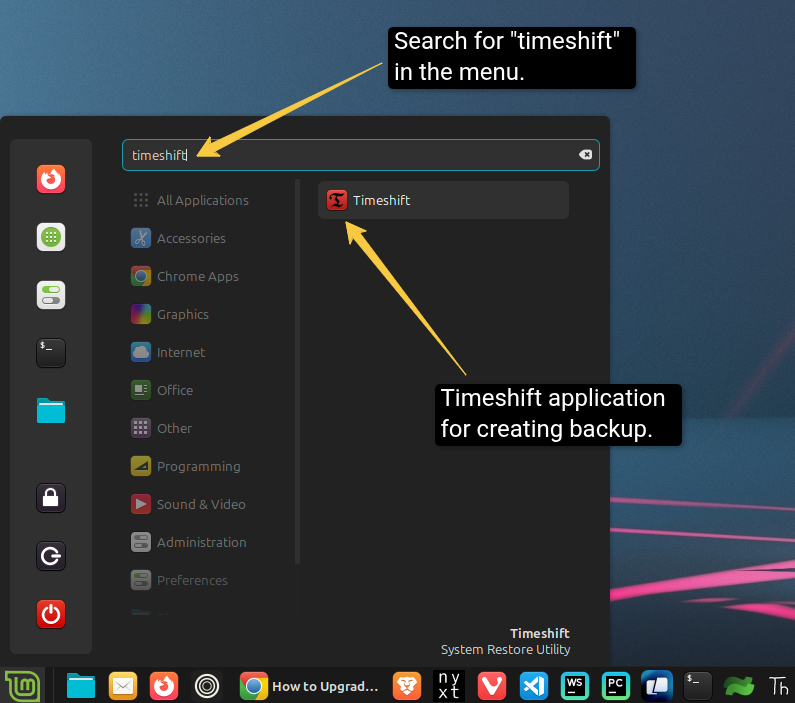Select the Preferences category
The height and width of the screenshot is (703, 795).
pyautogui.click(x=179, y=580)
